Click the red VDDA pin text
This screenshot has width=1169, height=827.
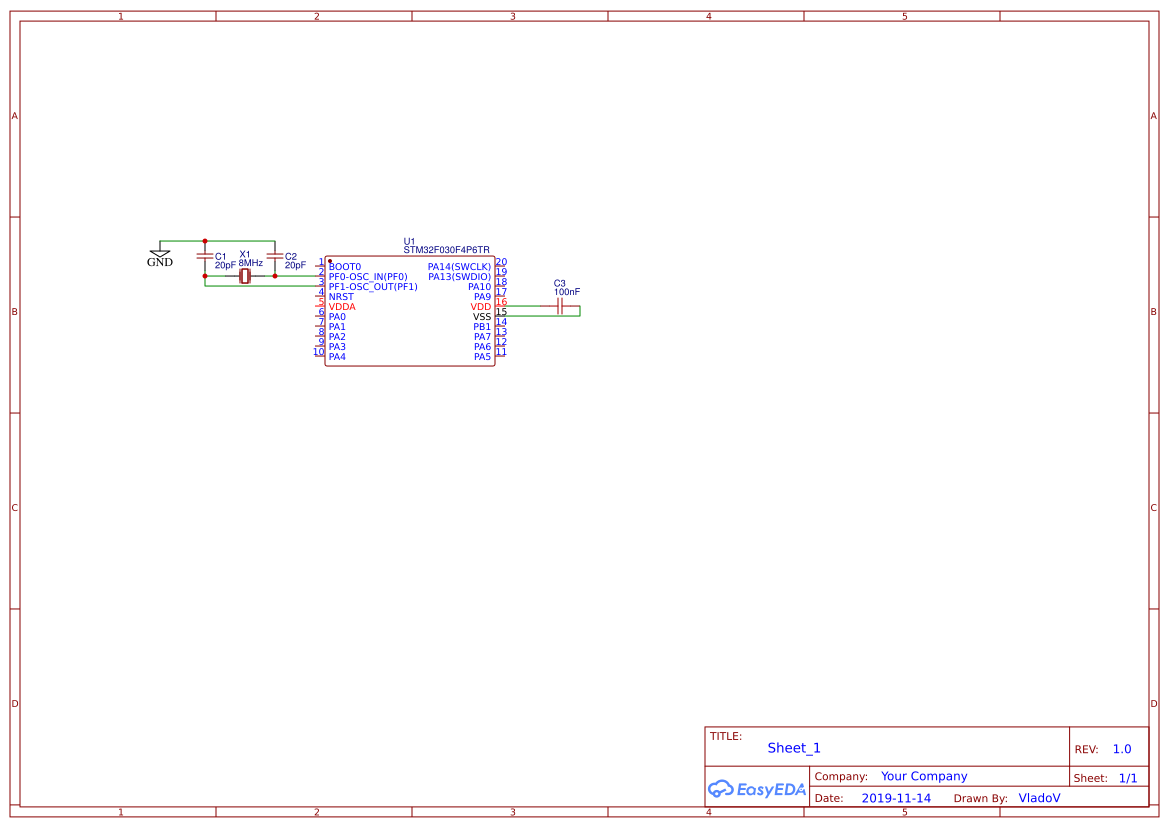coord(342,306)
